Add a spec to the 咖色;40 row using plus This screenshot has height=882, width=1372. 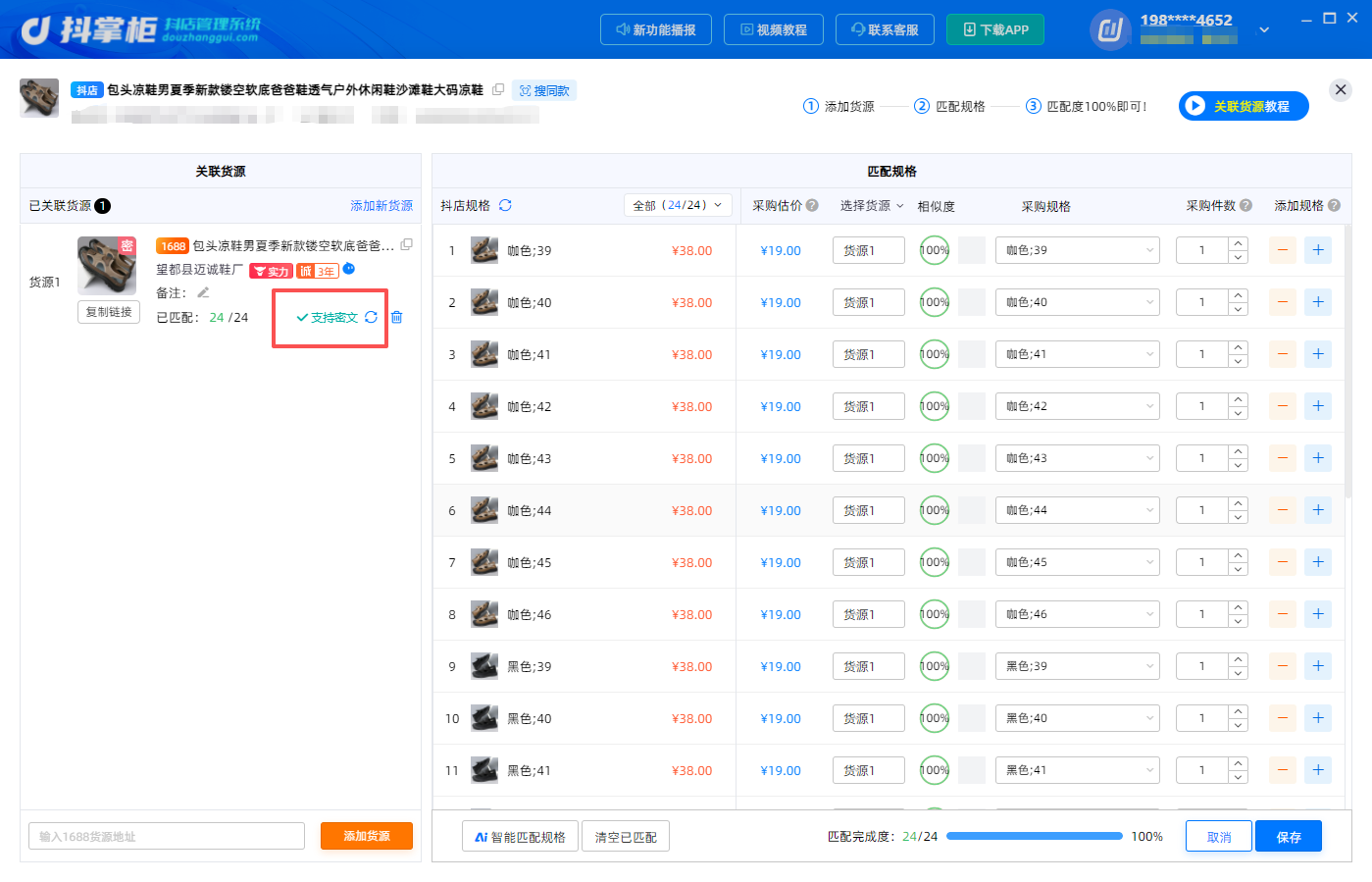tap(1318, 302)
